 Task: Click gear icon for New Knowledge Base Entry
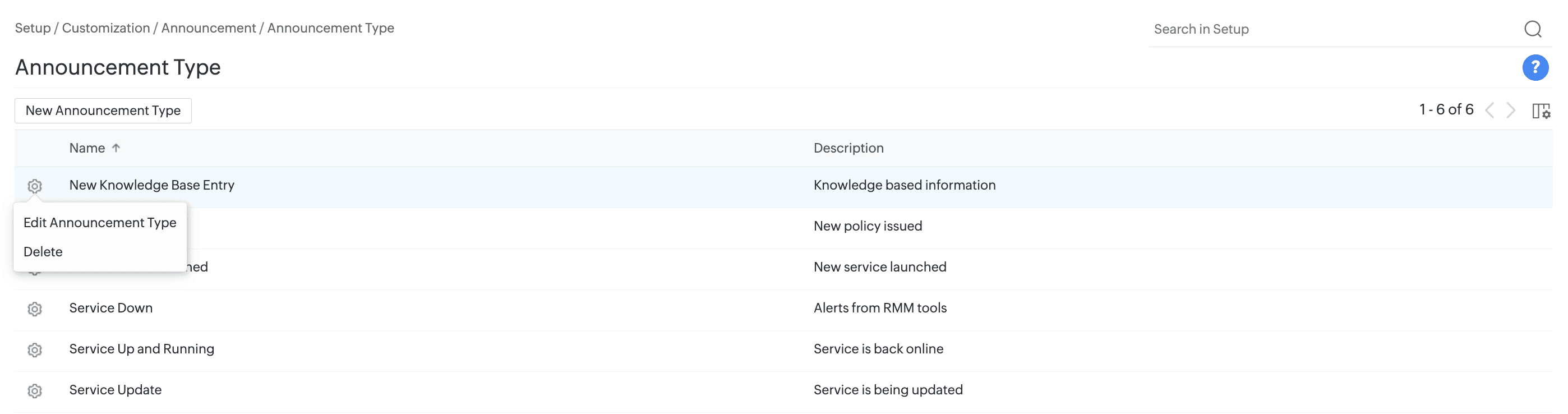[35, 186]
